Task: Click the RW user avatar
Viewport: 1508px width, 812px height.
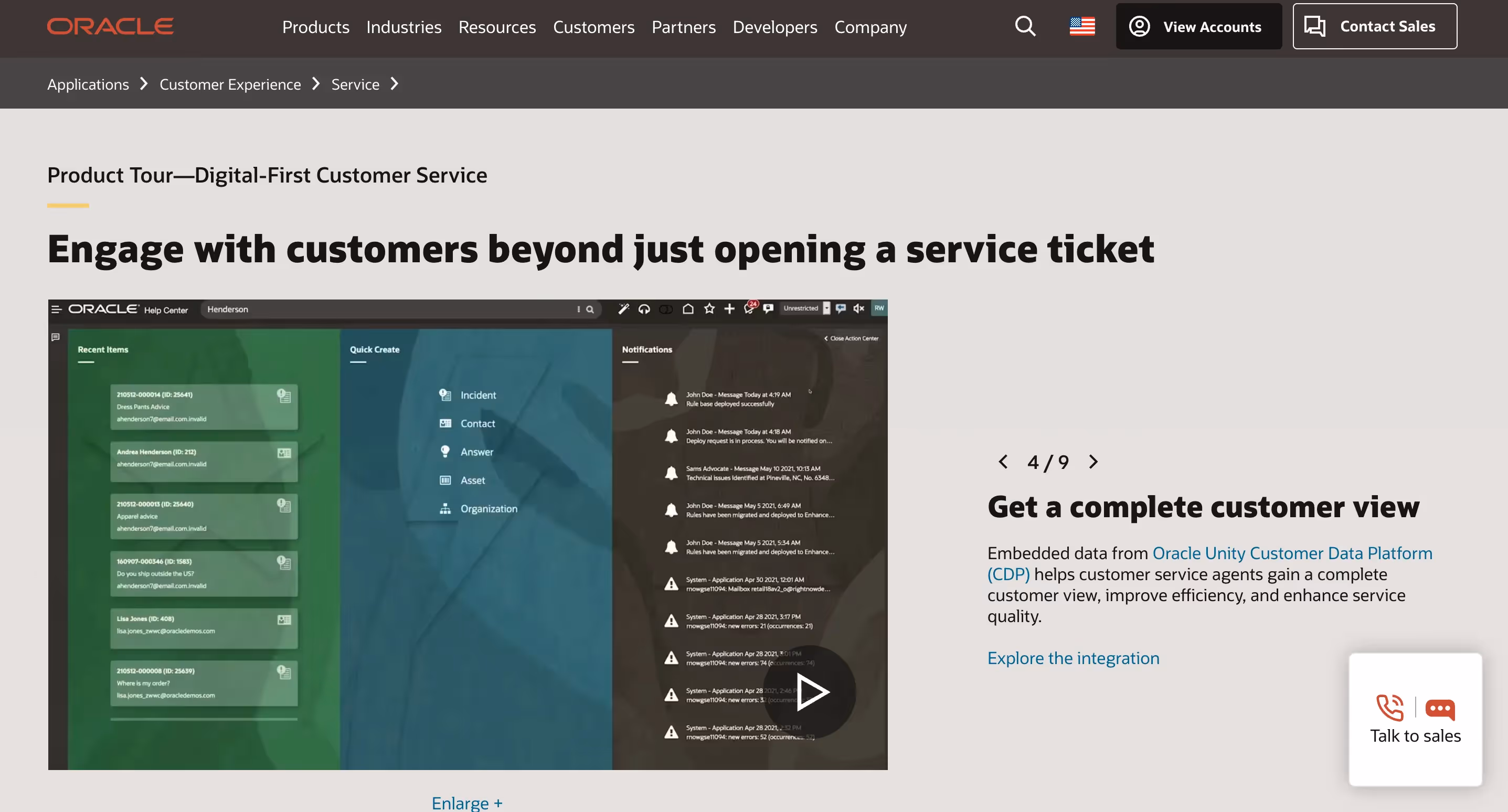Action: 879,308
